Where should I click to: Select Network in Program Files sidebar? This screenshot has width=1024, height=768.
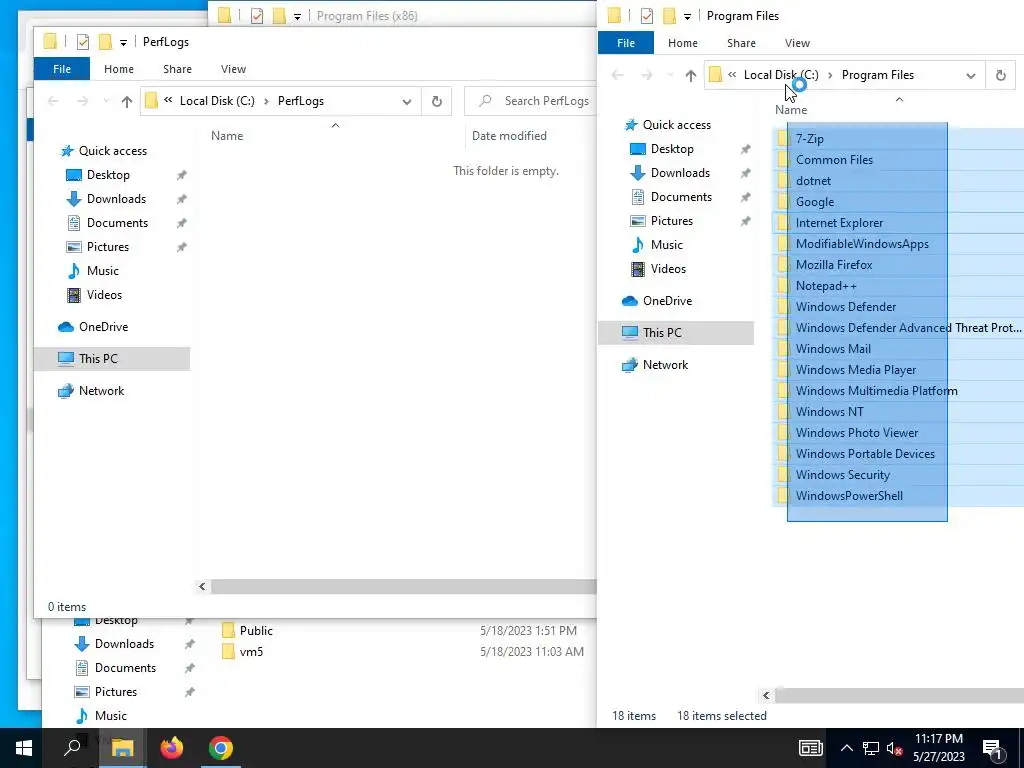tap(665, 364)
